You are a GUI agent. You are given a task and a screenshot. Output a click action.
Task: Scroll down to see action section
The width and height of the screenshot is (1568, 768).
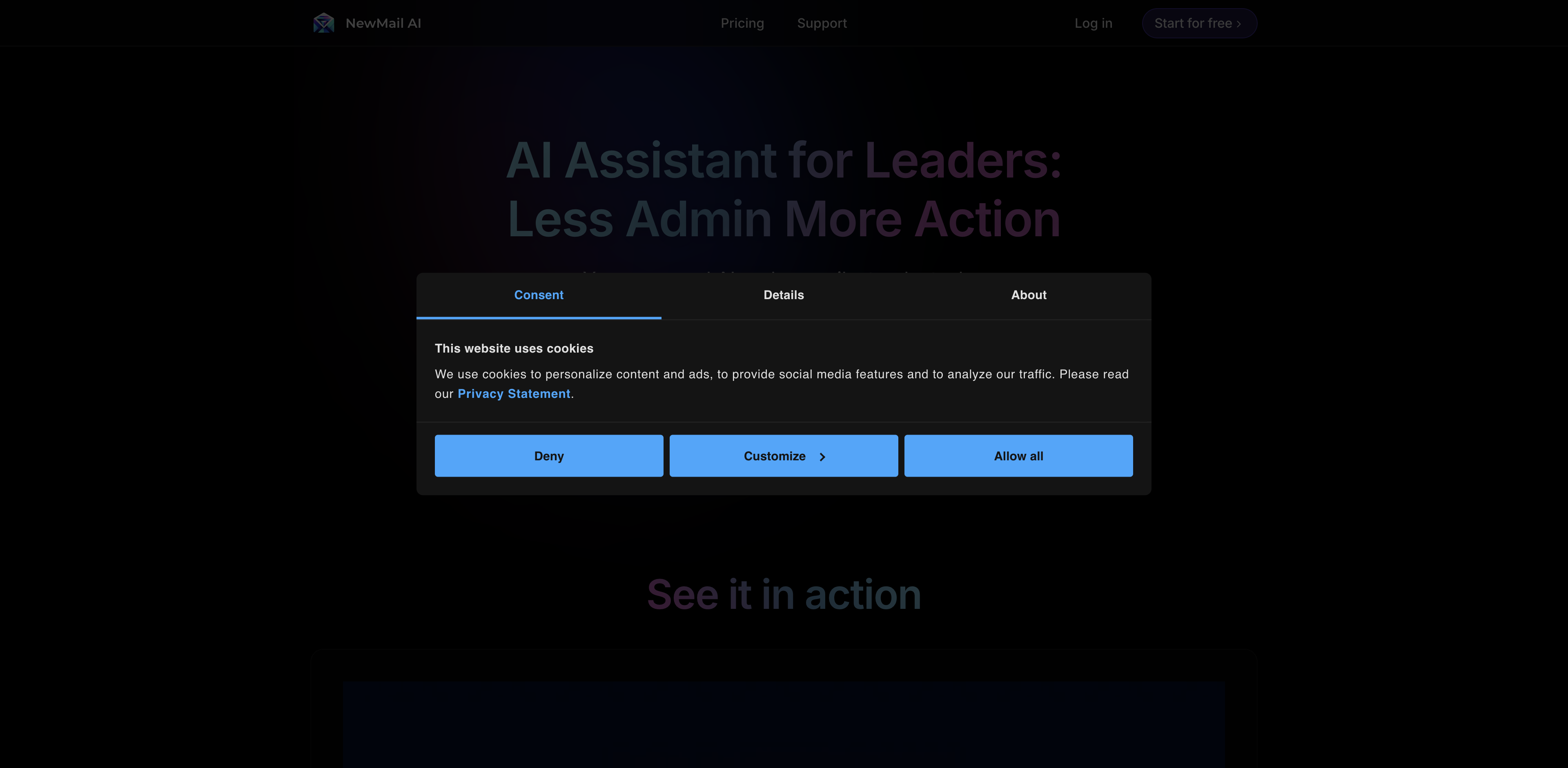point(784,595)
